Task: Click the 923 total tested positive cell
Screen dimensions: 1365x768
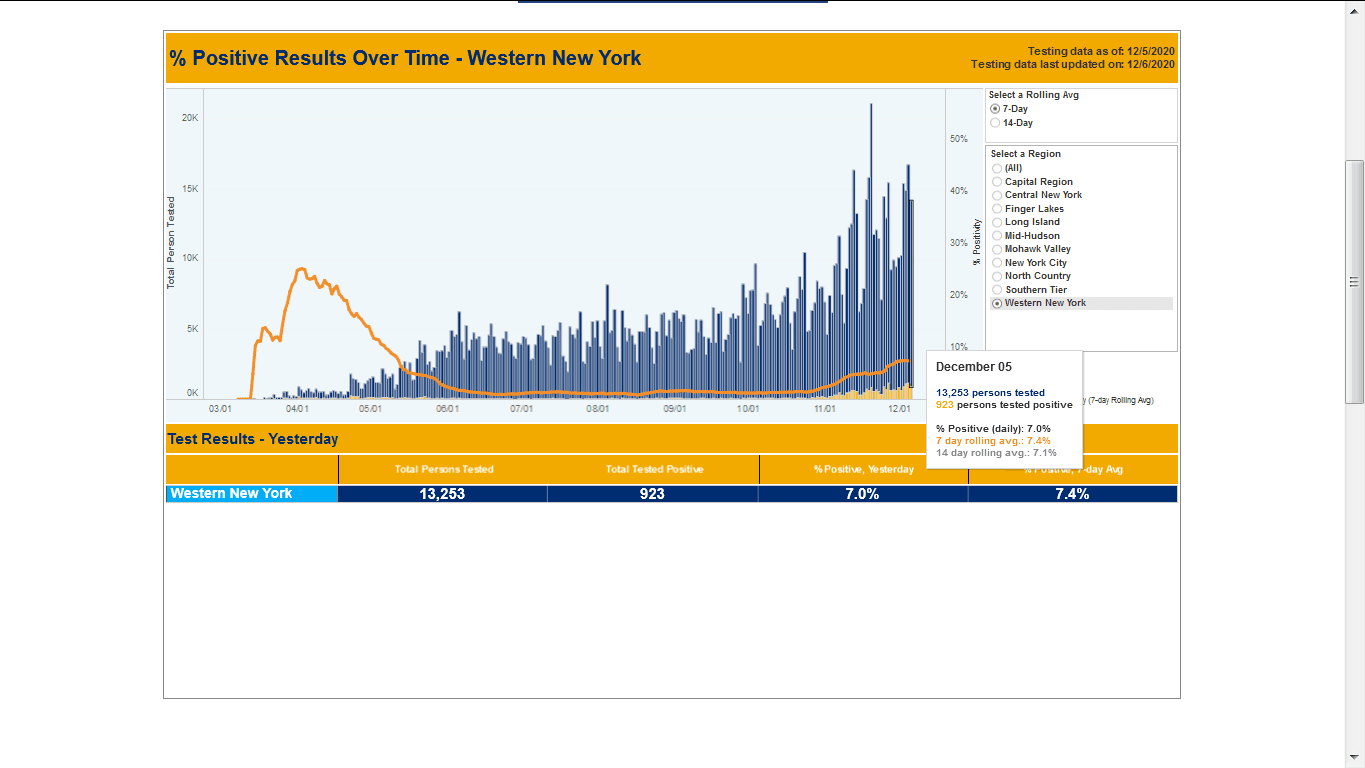Action: coord(652,494)
